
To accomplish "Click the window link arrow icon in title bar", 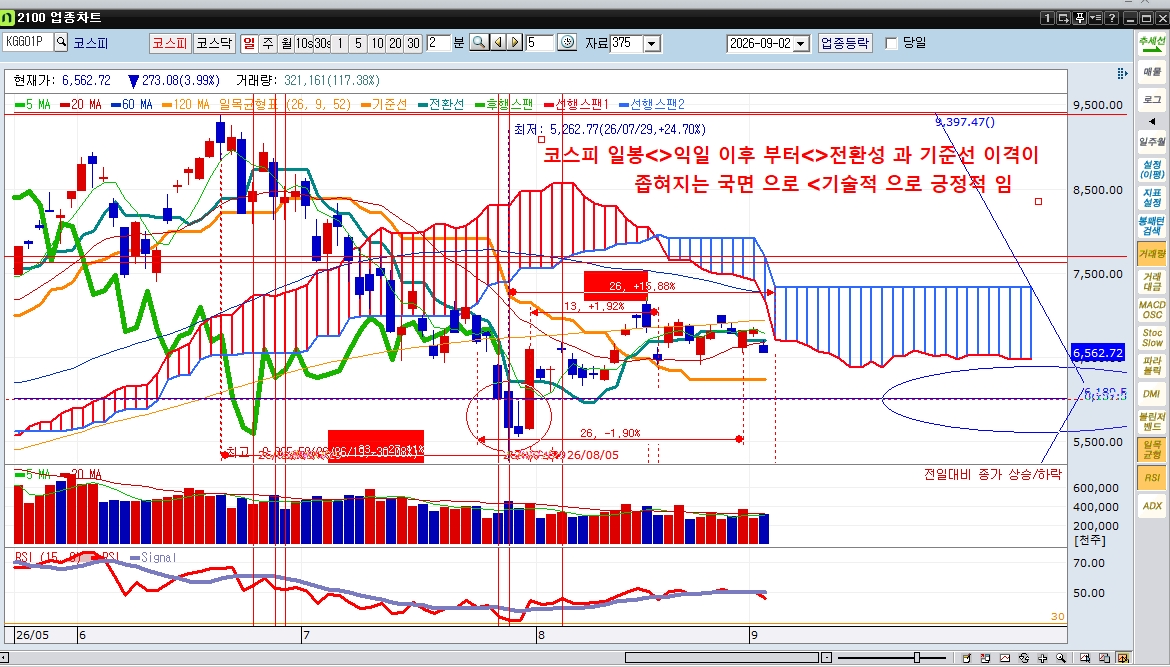I will point(1063,18).
